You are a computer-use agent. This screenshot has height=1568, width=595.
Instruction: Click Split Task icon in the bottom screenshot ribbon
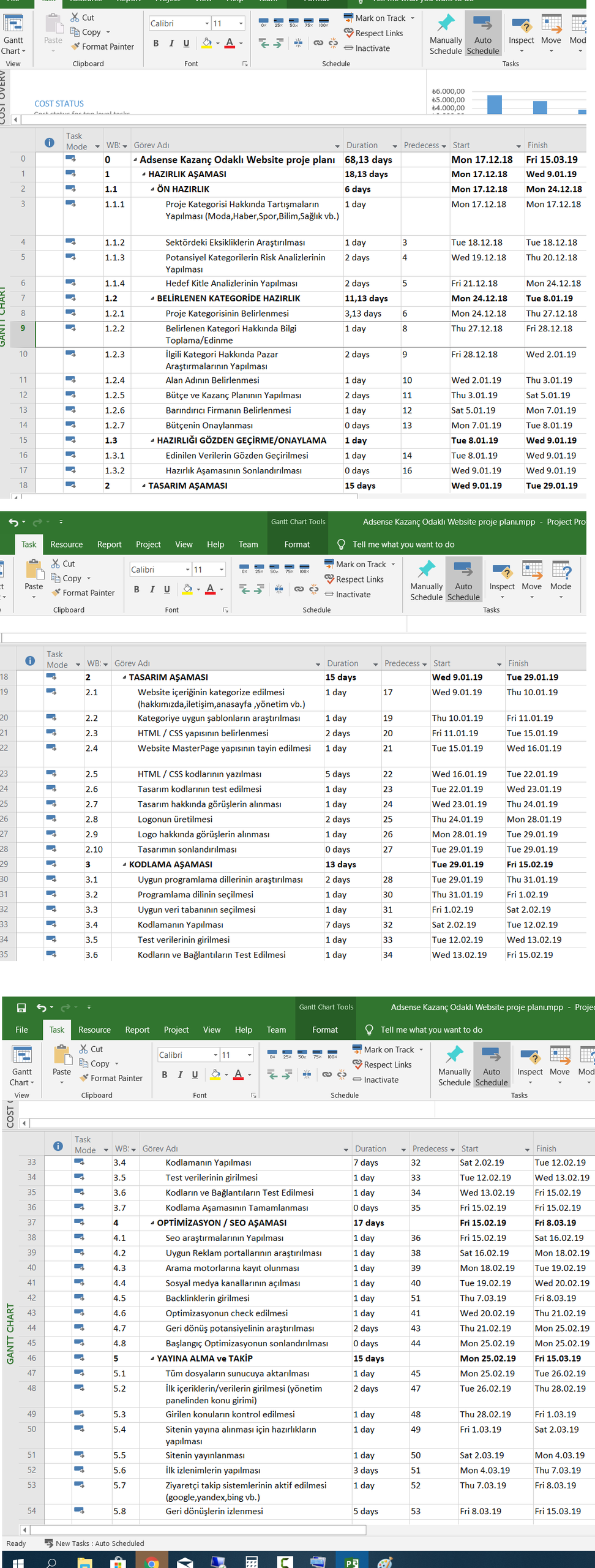[307, 1074]
